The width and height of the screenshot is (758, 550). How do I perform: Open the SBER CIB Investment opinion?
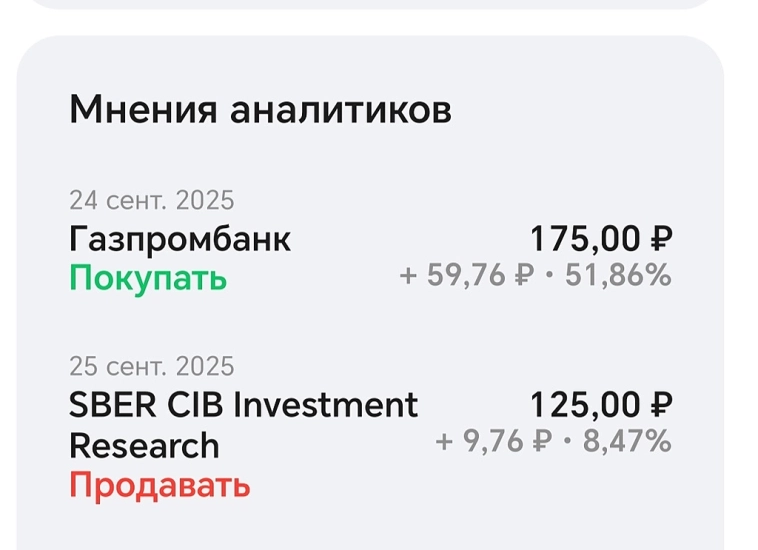click(243, 405)
